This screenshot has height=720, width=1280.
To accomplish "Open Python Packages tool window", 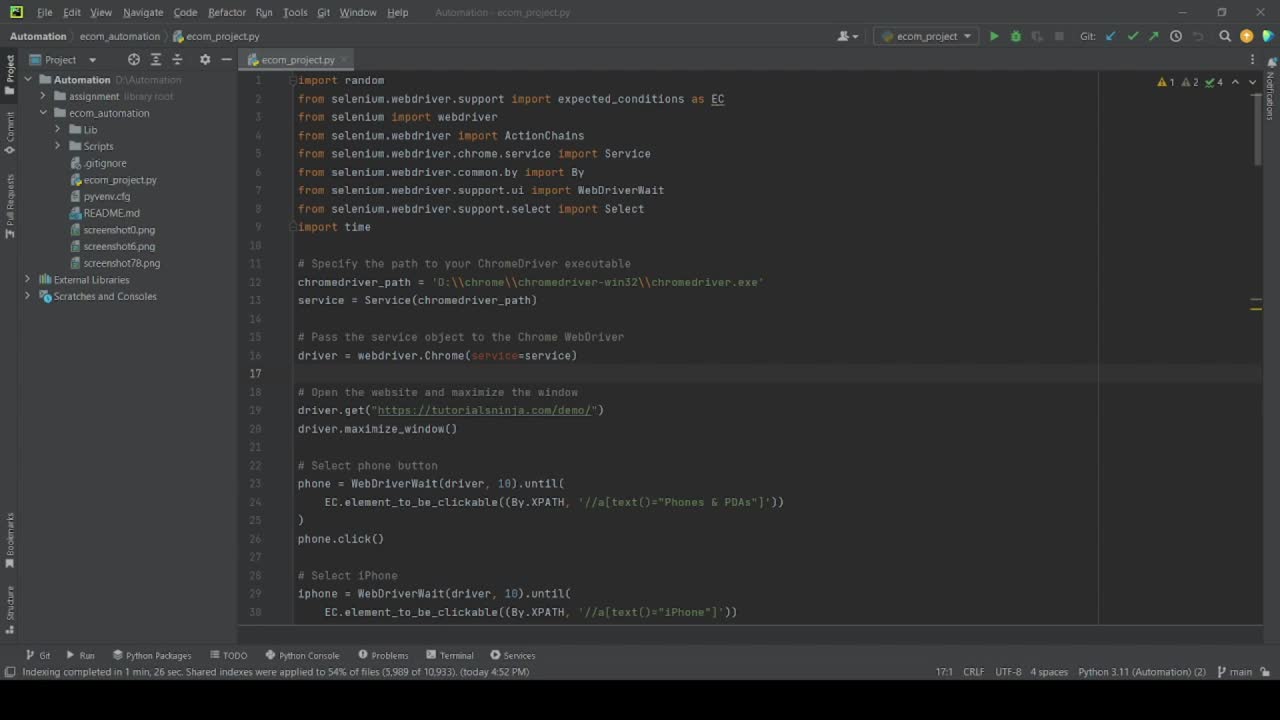I will [x=152, y=655].
